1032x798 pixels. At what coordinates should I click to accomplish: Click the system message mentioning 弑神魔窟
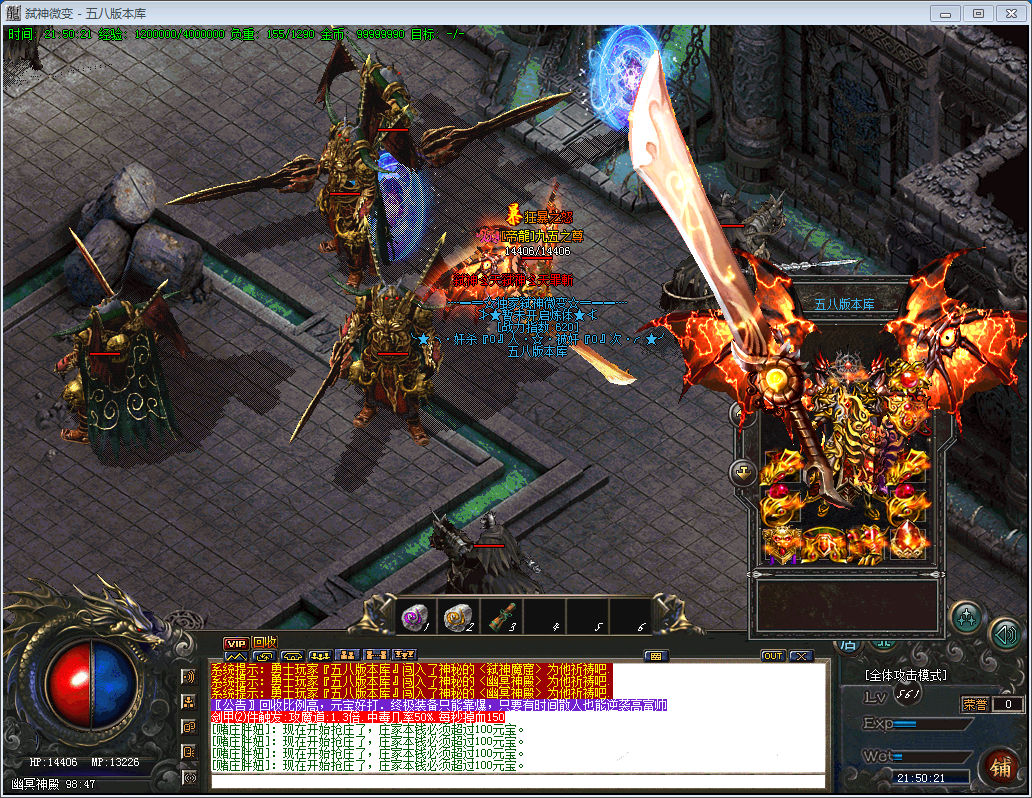411,670
